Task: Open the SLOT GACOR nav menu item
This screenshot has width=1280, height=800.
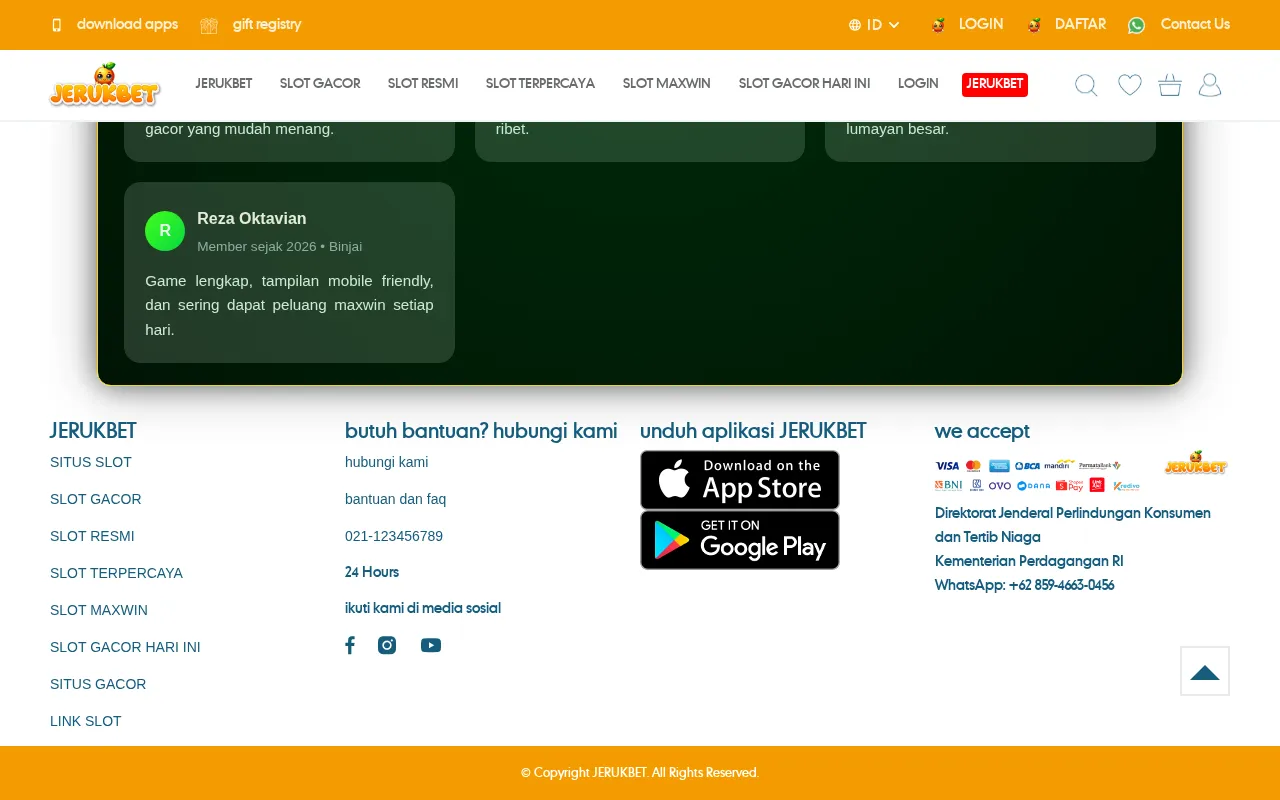Action: click(320, 84)
